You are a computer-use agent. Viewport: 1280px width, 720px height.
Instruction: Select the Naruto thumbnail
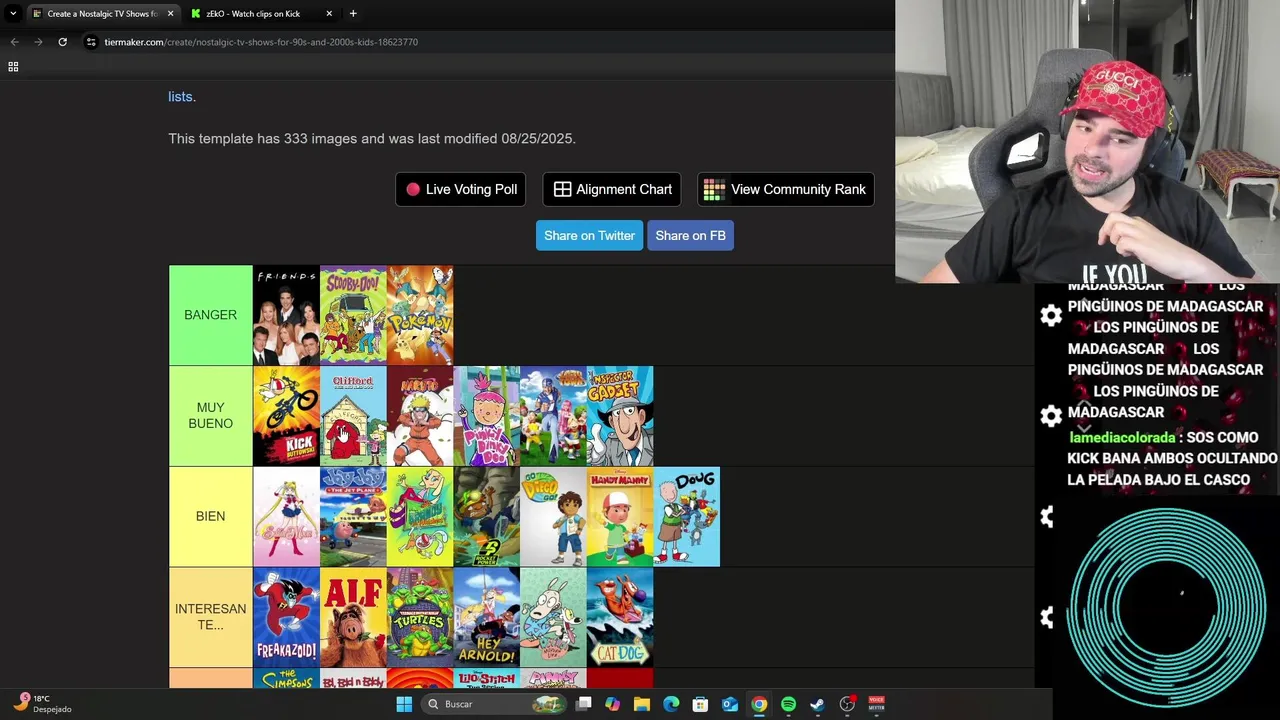click(420, 416)
